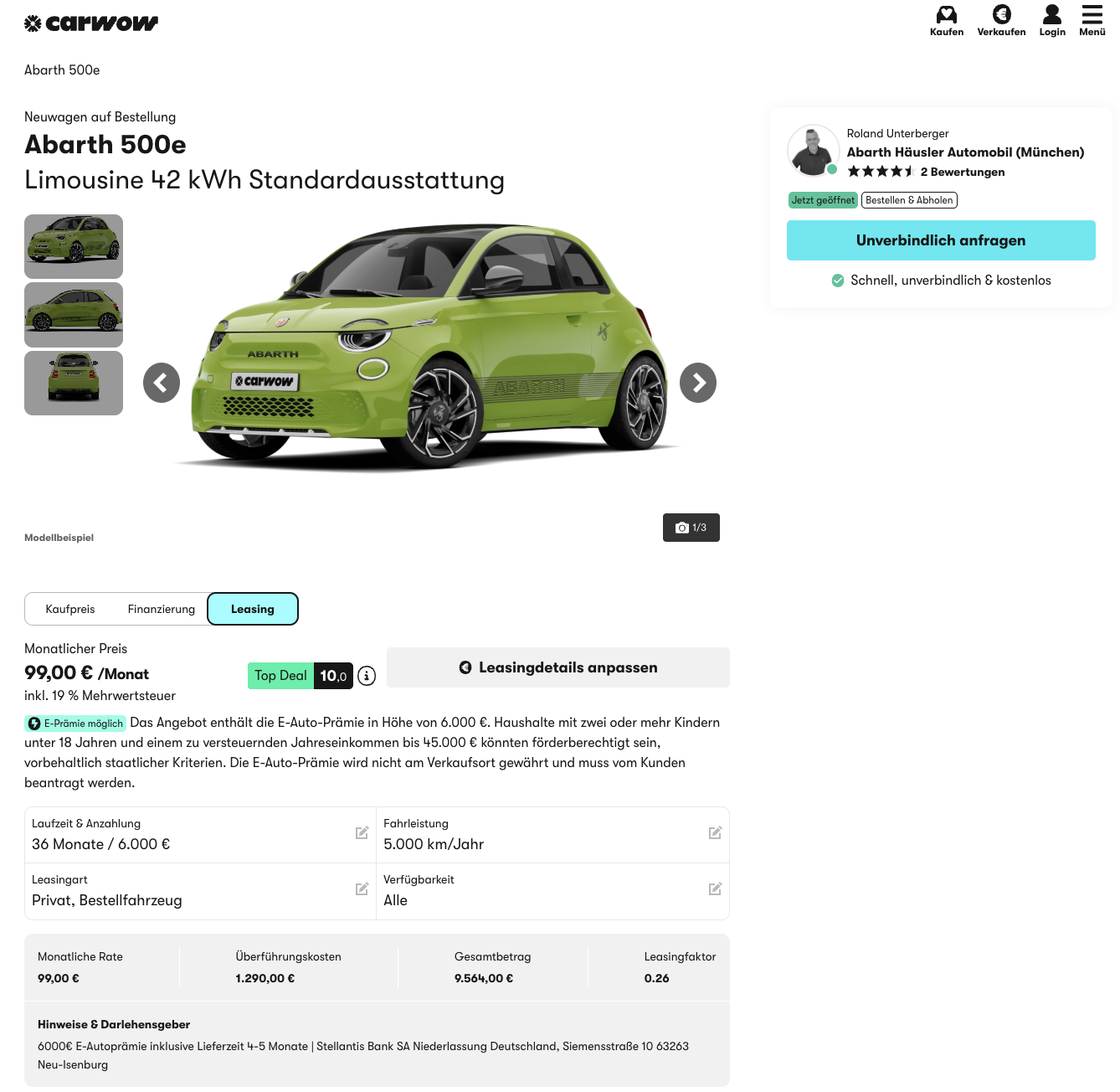This screenshot has height=1092, width=1120.
Task: Open info icon next to Top Deal score
Action: [367, 676]
